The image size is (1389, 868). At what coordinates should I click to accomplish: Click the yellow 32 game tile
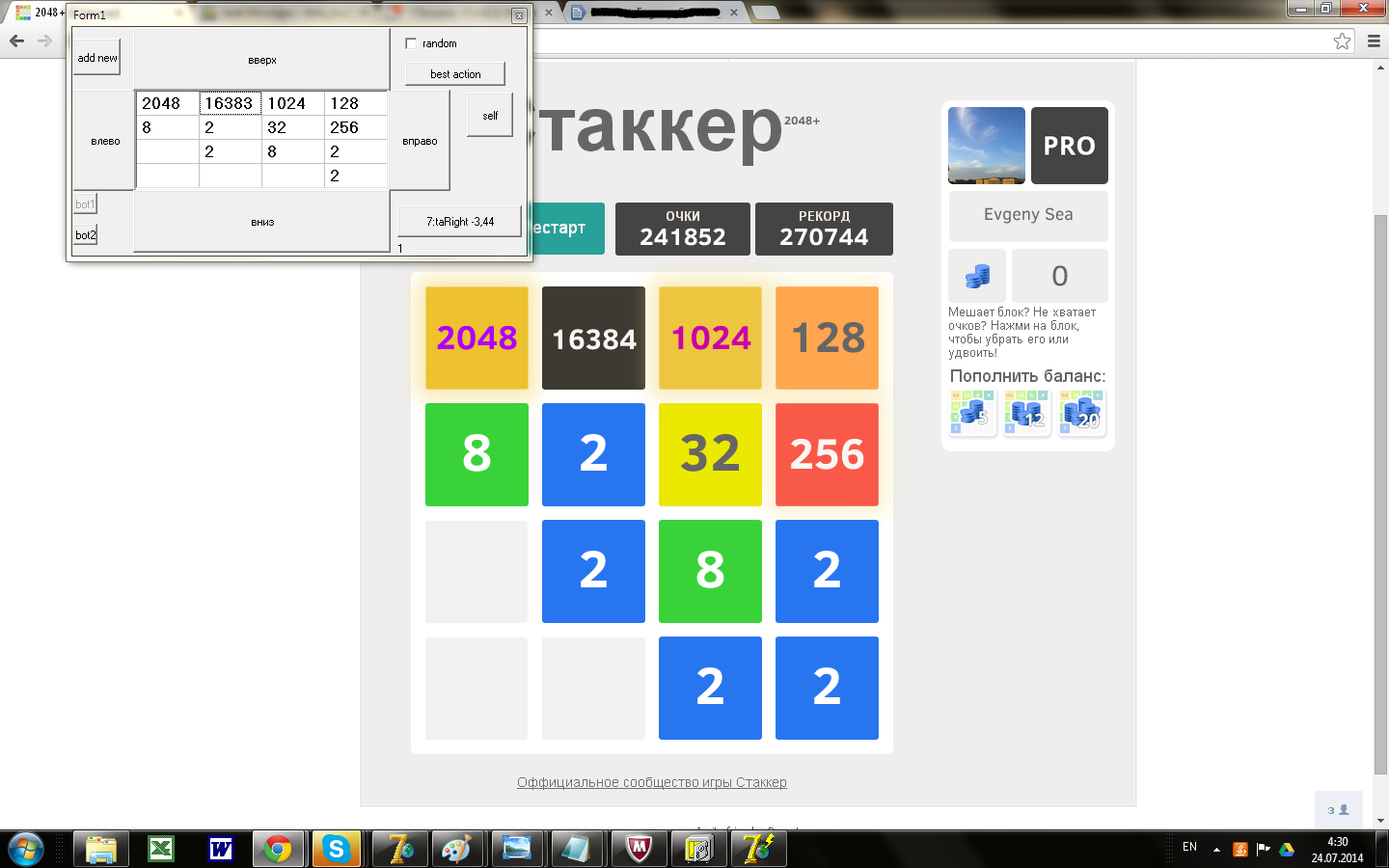pyautogui.click(x=710, y=454)
